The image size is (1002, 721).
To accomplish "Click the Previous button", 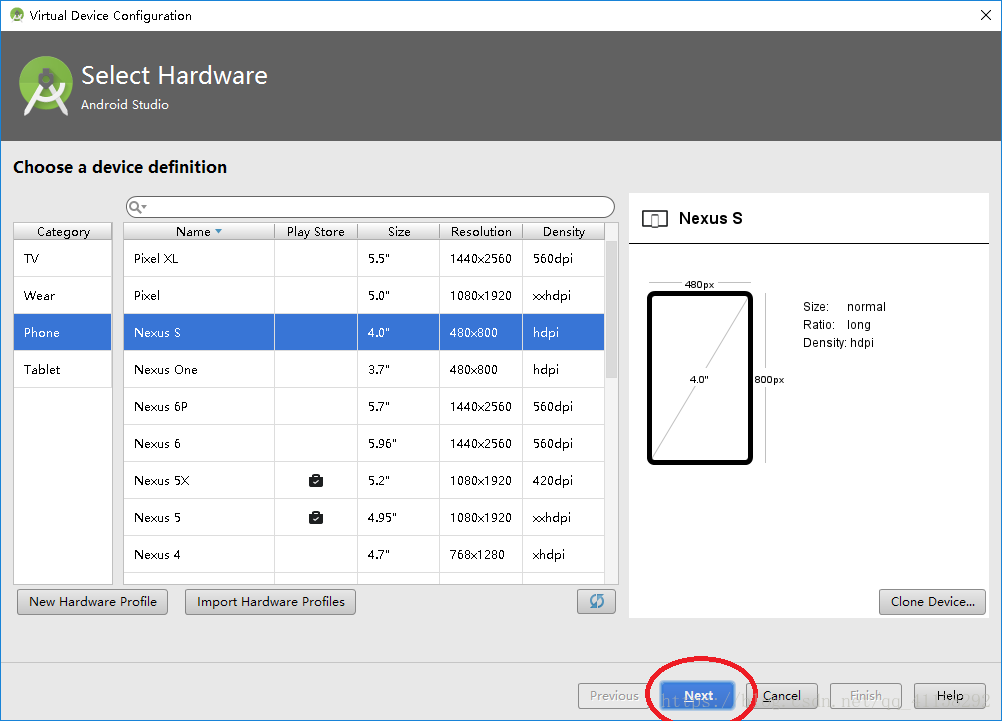I will click(614, 696).
